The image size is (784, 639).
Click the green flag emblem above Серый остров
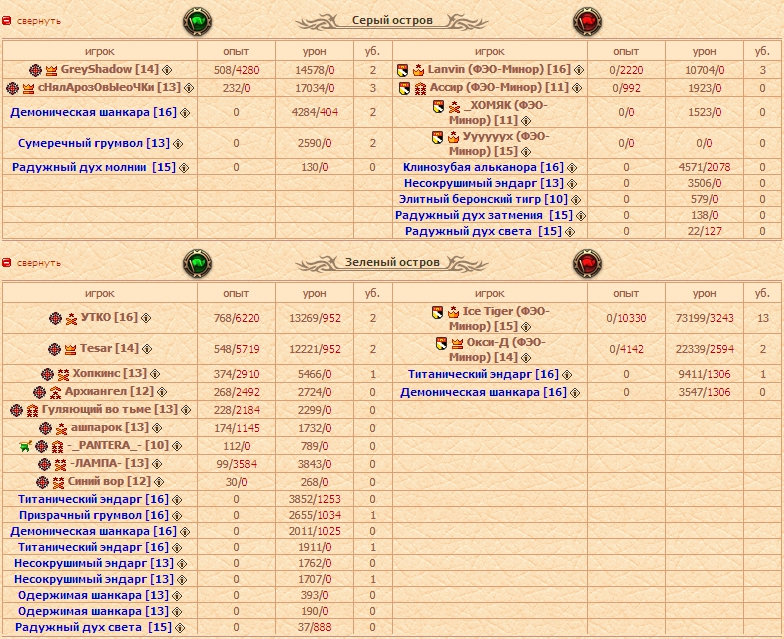coord(198,22)
